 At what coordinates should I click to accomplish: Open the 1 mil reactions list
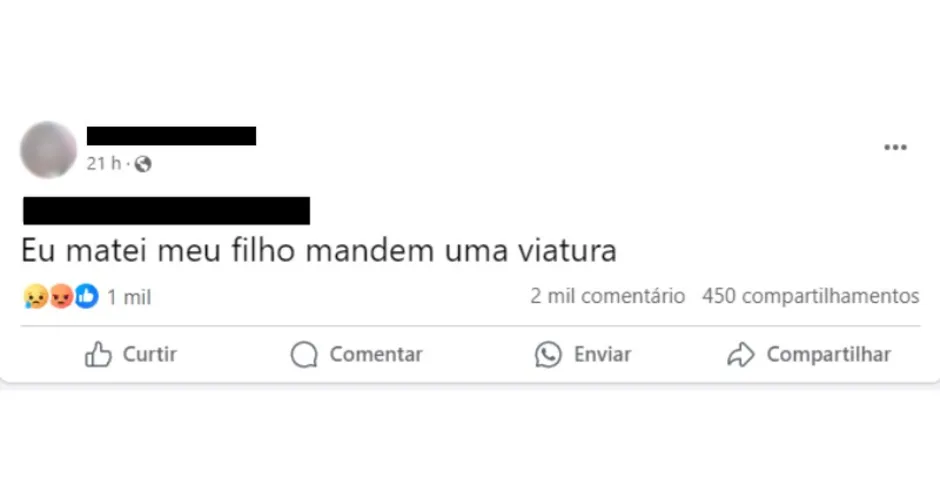(x=129, y=297)
